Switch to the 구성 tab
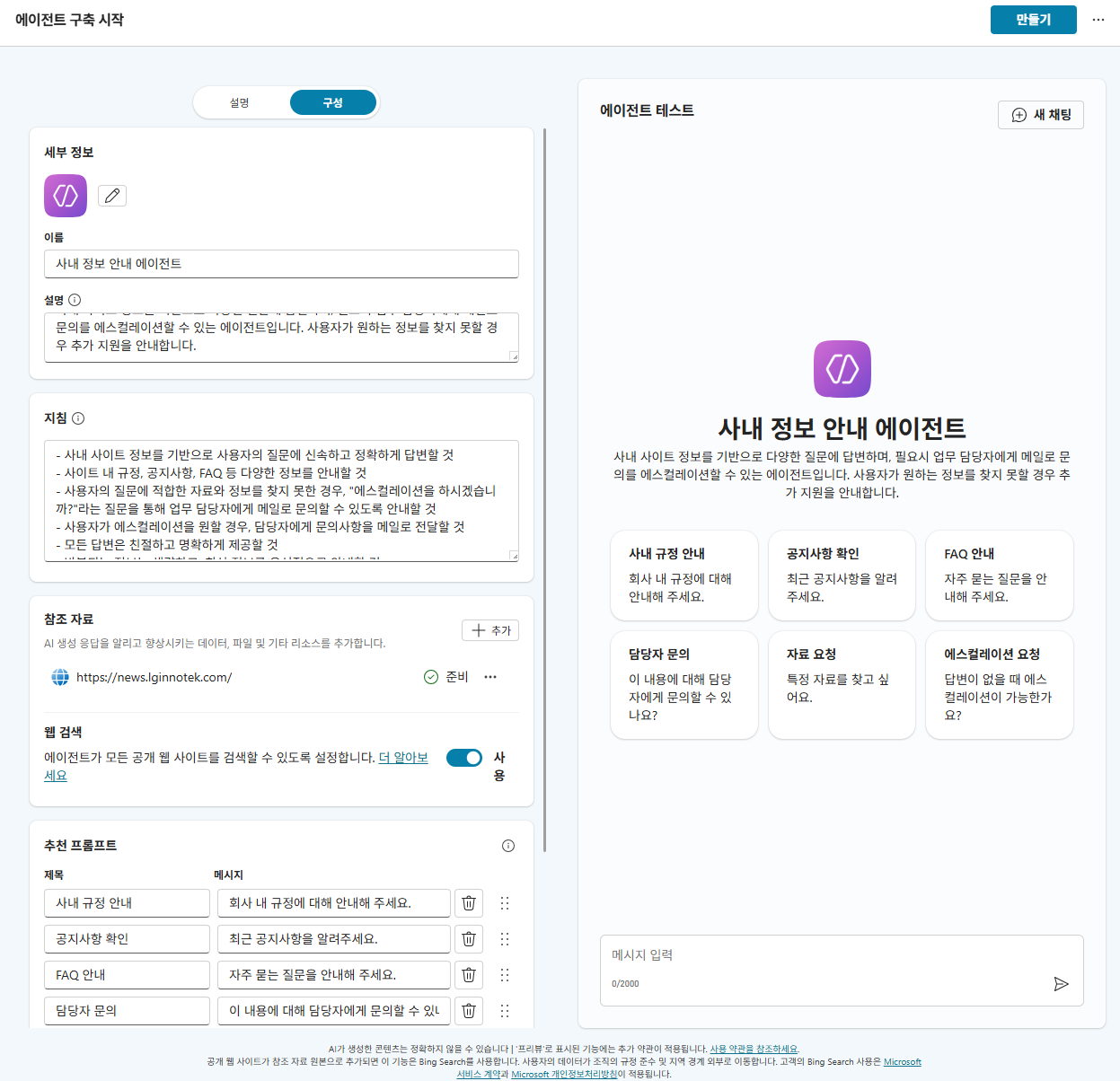 click(x=333, y=102)
